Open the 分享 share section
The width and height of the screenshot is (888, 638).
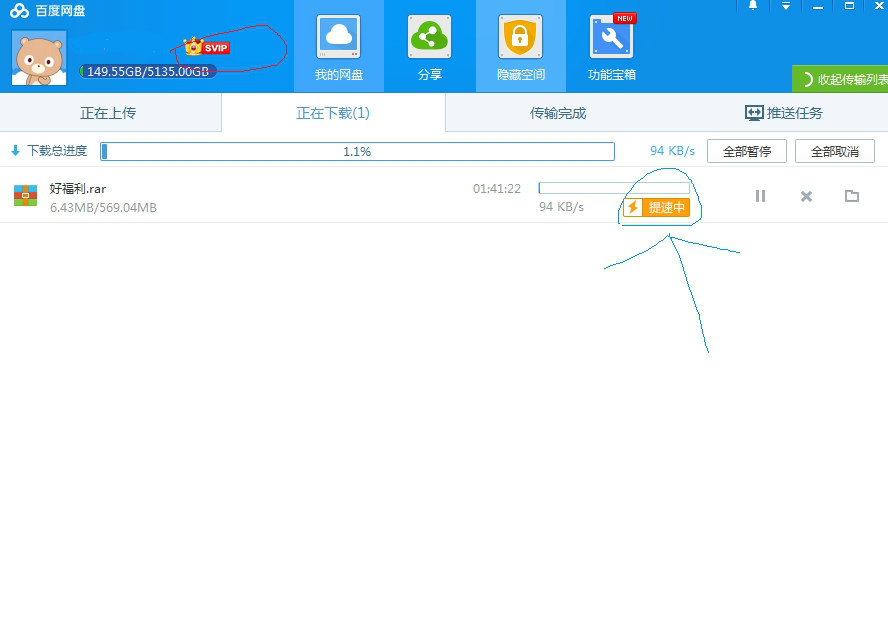tap(429, 46)
